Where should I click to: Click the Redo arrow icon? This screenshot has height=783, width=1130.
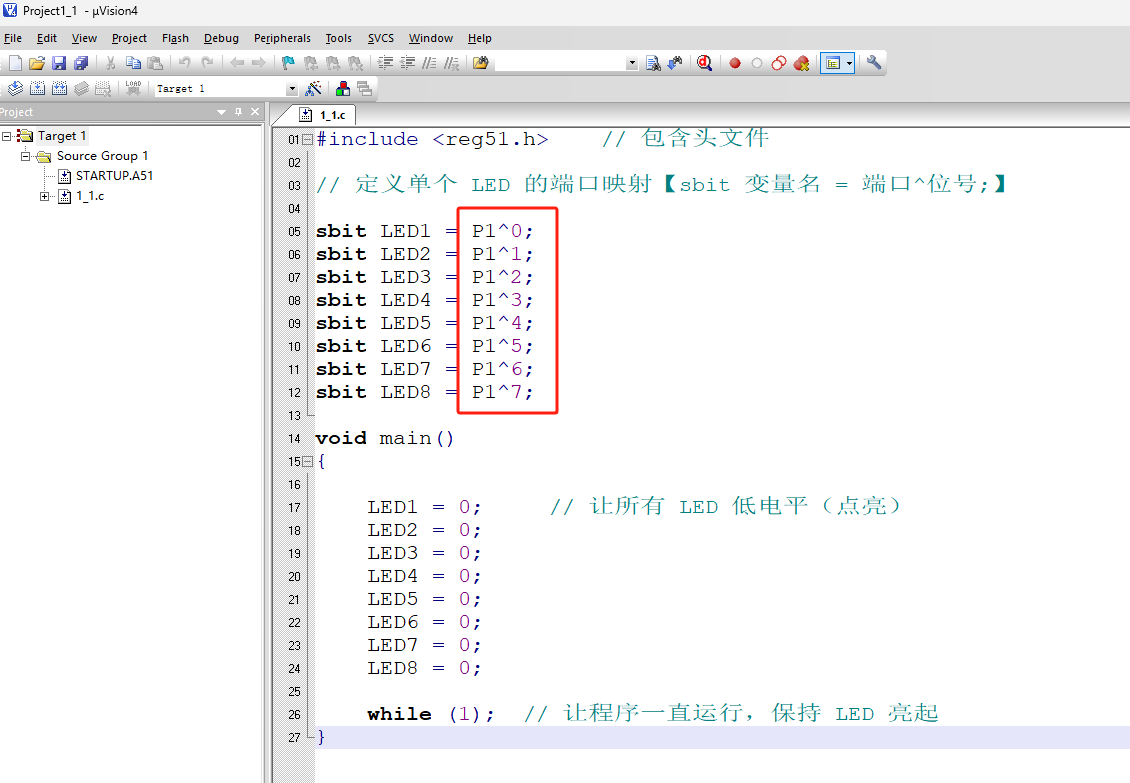[x=207, y=63]
